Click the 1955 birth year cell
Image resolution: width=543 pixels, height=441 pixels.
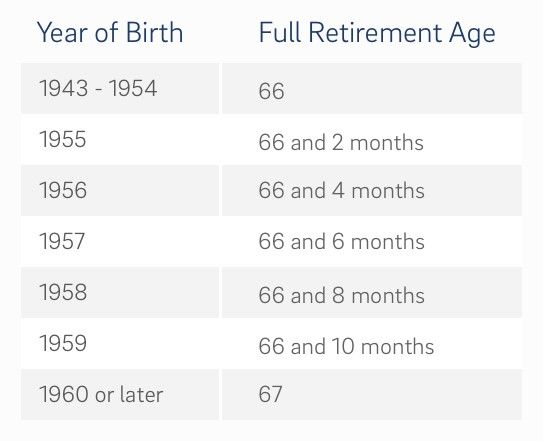120,139
